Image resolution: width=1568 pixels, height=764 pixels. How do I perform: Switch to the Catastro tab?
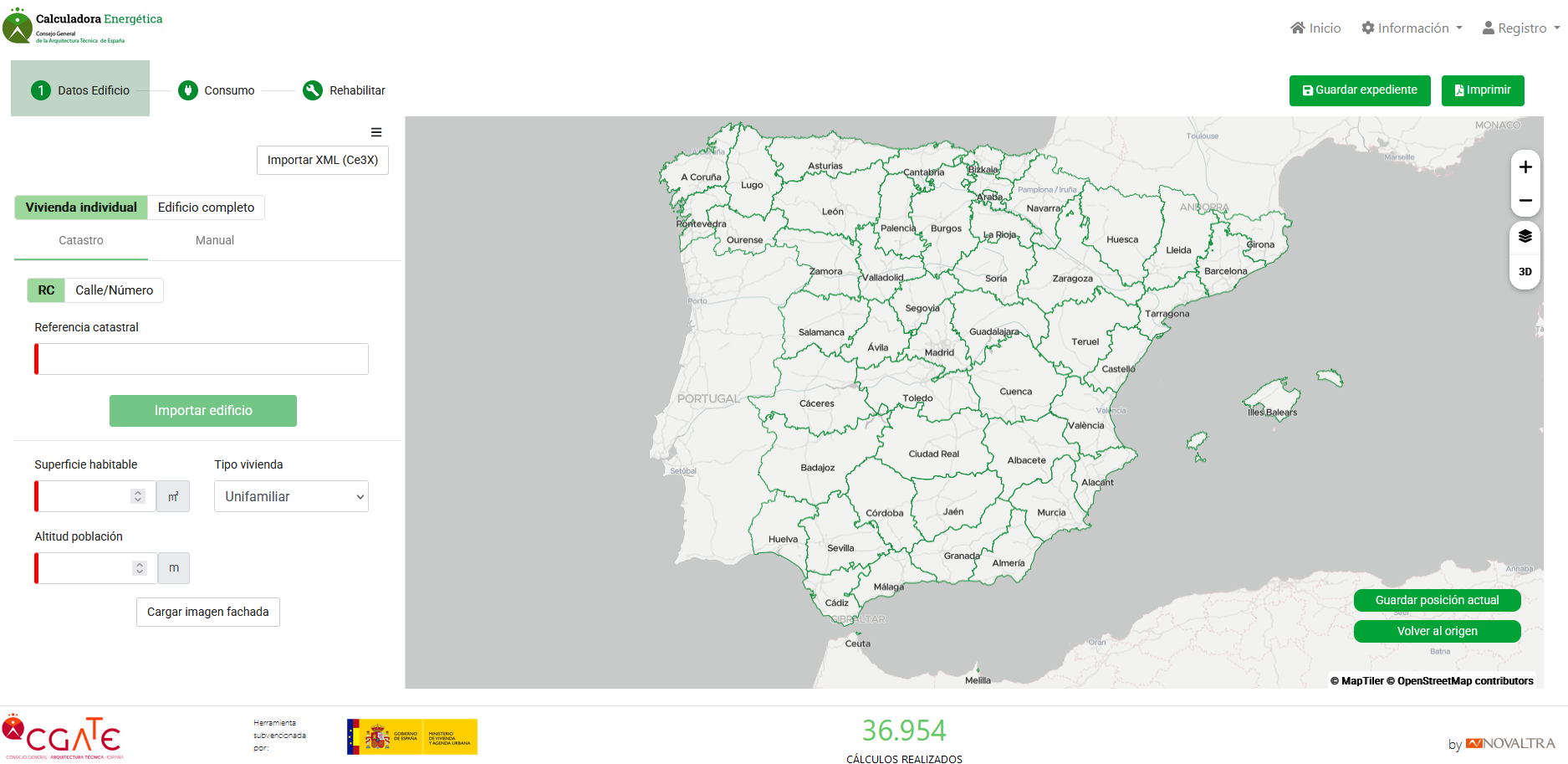coord(81,240)
